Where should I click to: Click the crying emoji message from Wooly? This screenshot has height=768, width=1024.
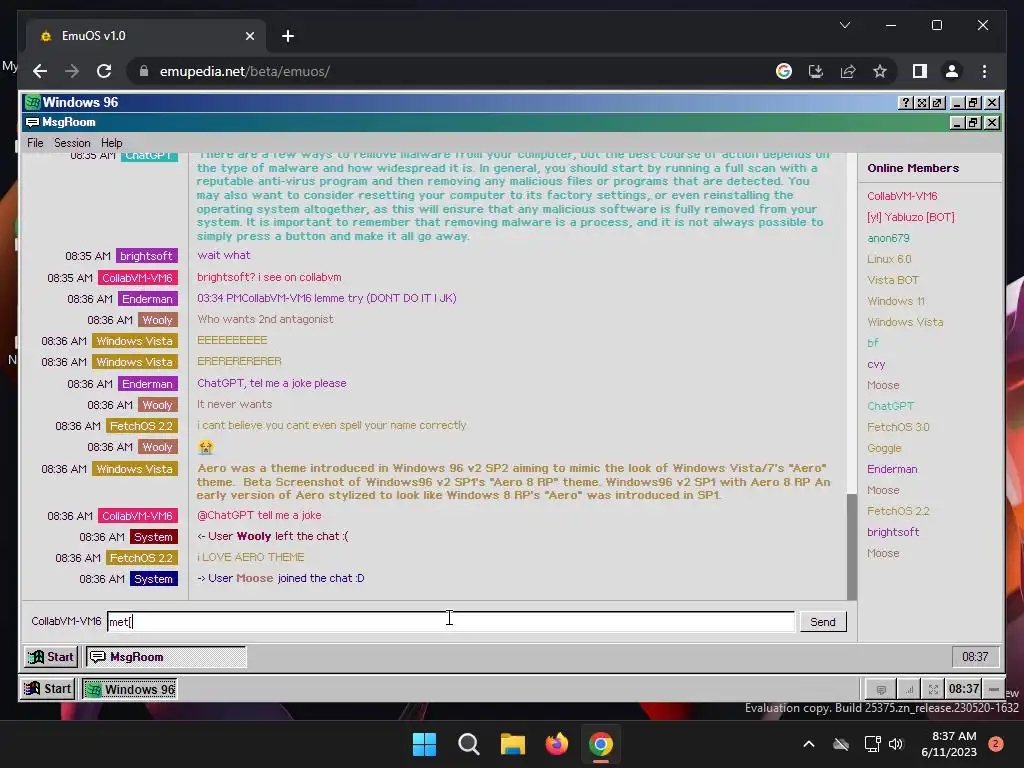point(206,447)
